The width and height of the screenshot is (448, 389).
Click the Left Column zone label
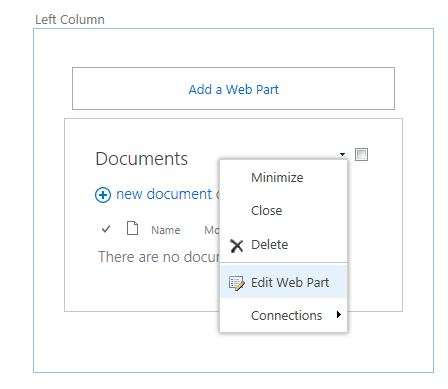point(70,20)
